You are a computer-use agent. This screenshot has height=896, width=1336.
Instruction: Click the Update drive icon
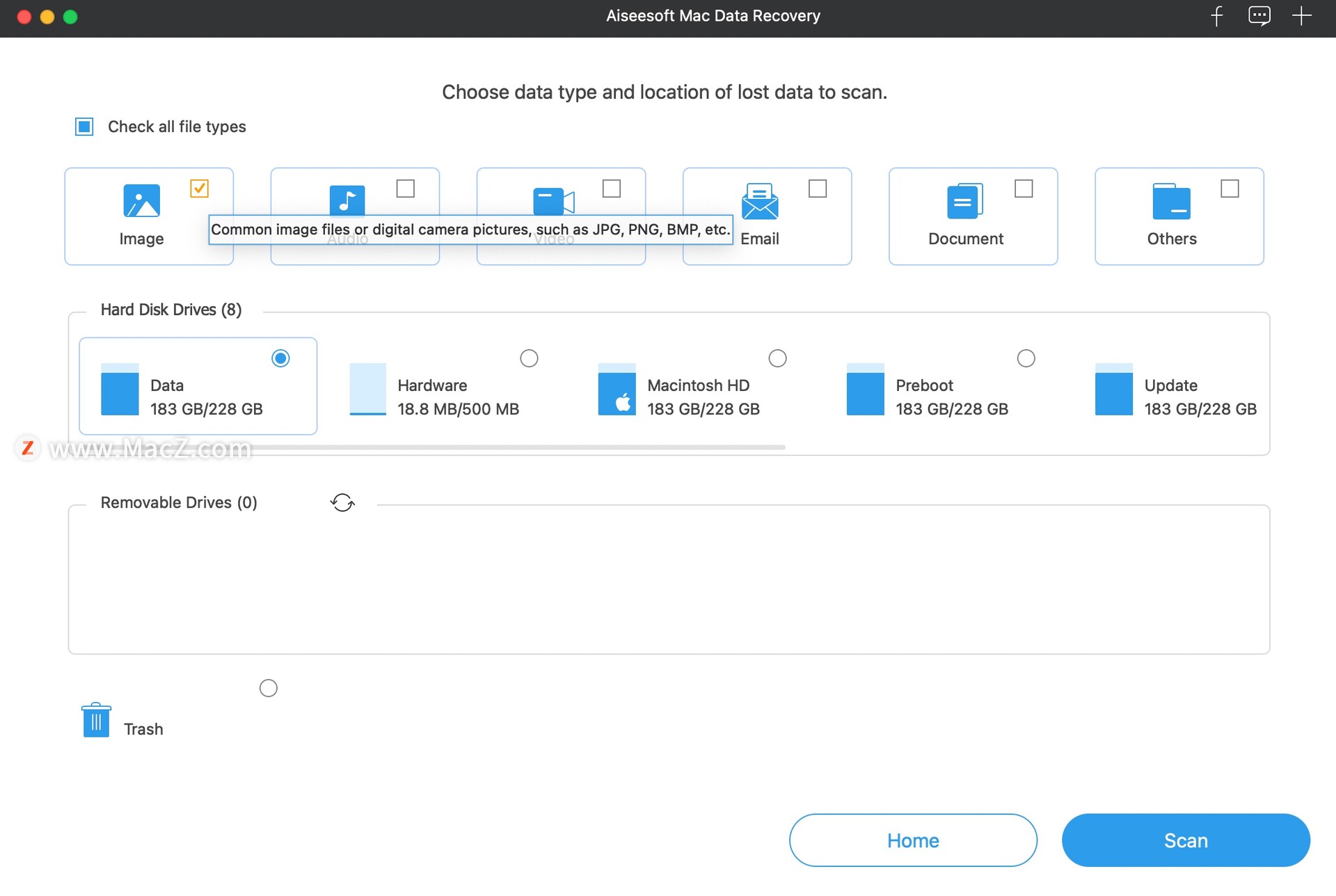[x=1113, y=389]
